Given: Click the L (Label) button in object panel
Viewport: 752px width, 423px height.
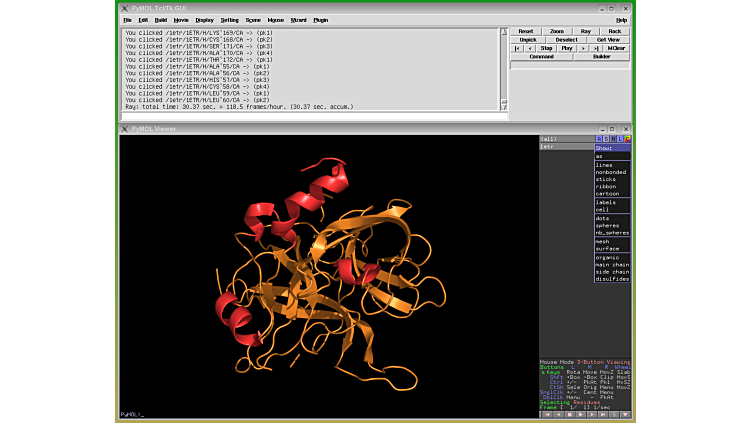Looking at the screenshot, I should click(619, 139).
